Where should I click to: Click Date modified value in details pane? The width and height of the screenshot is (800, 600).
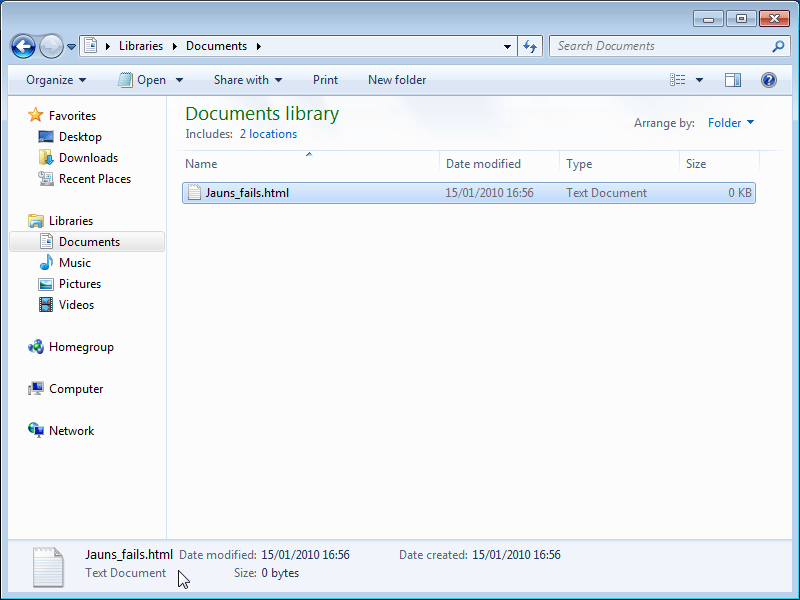click(x=305, y=555)
